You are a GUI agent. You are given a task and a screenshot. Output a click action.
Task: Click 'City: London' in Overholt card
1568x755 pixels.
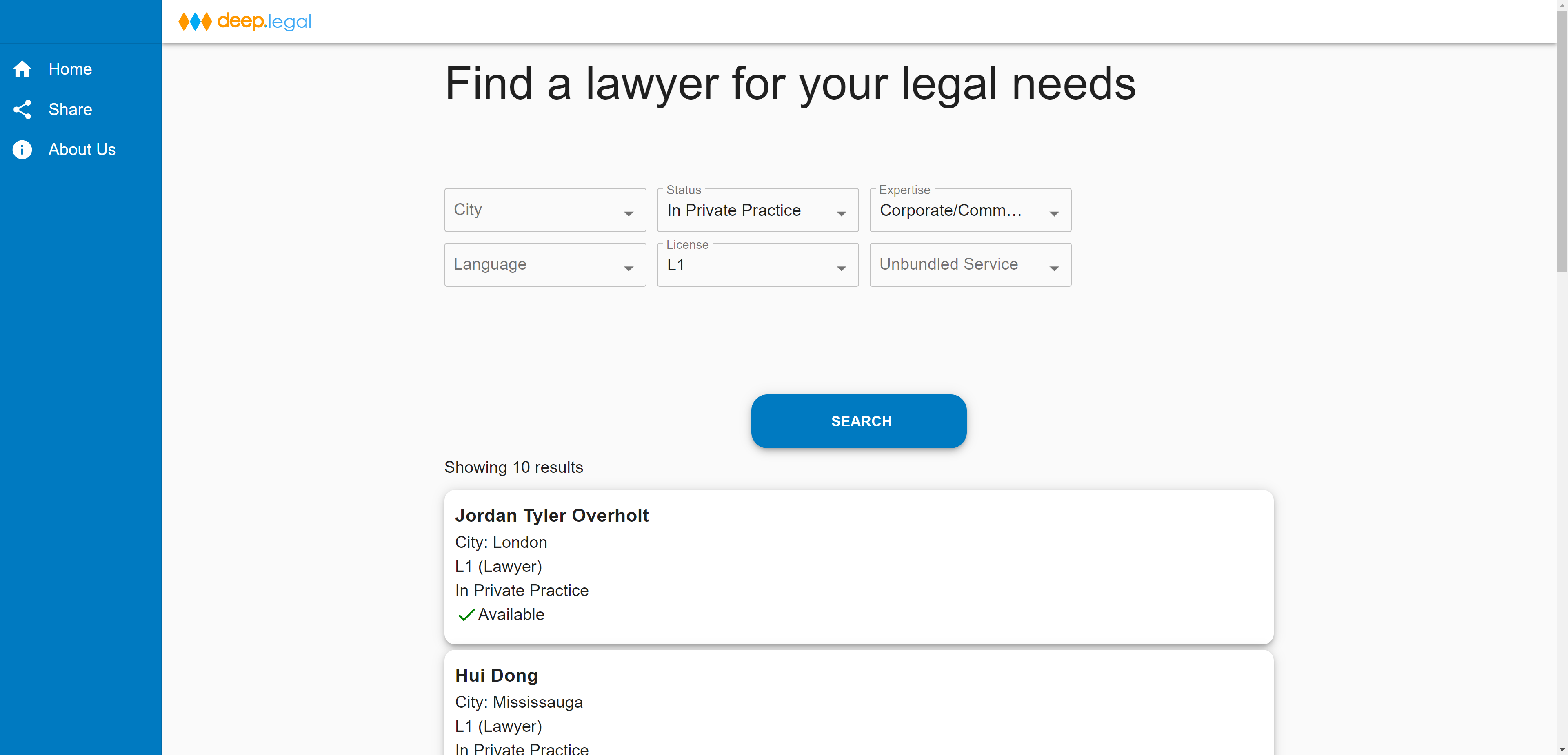point(501,542)
